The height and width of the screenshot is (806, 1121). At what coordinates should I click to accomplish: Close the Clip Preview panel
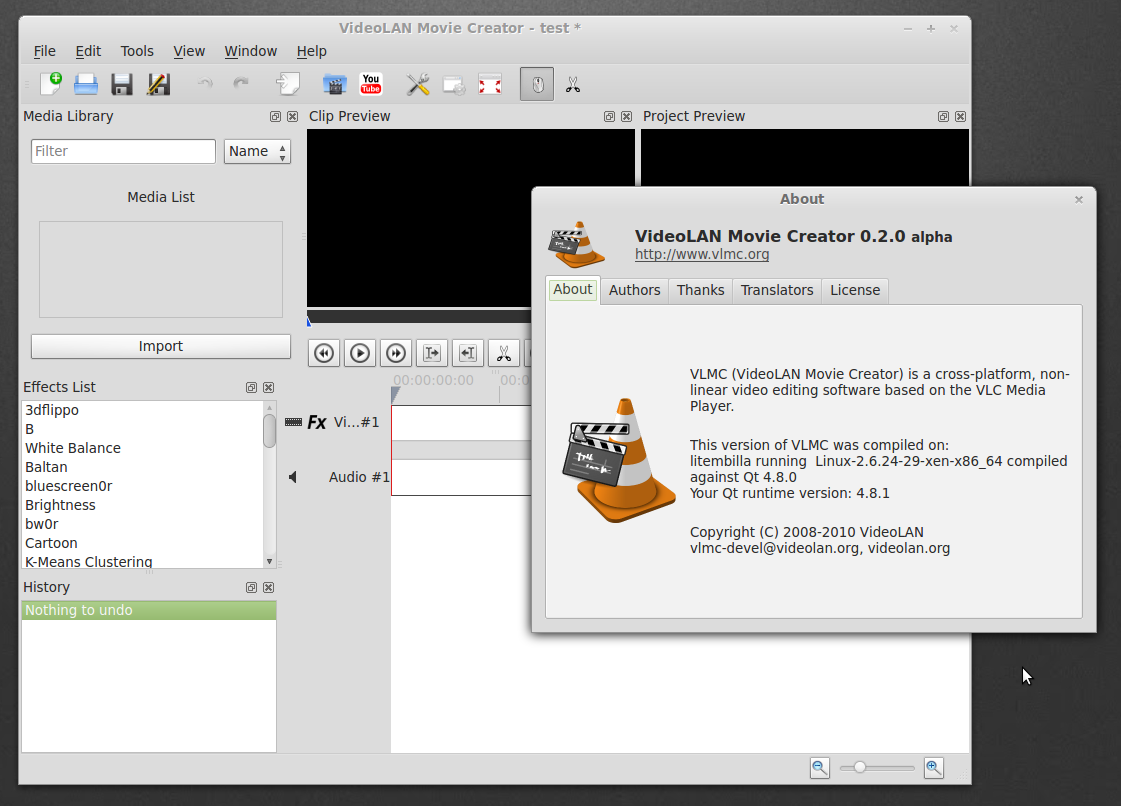tap(626, 117)
